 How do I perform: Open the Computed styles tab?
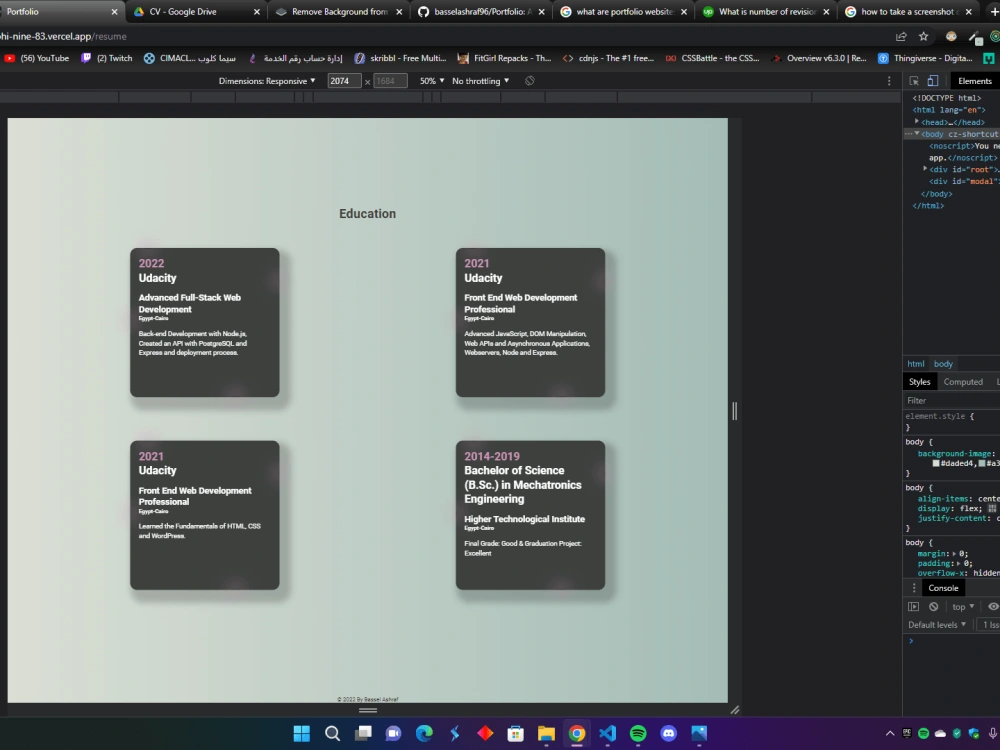point(963,382)
